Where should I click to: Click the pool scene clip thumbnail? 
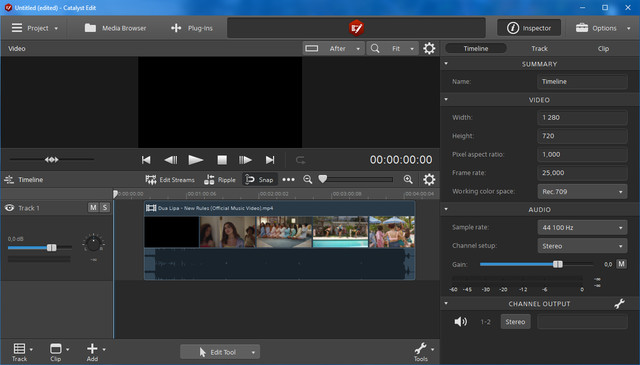[x=340, y=232]
